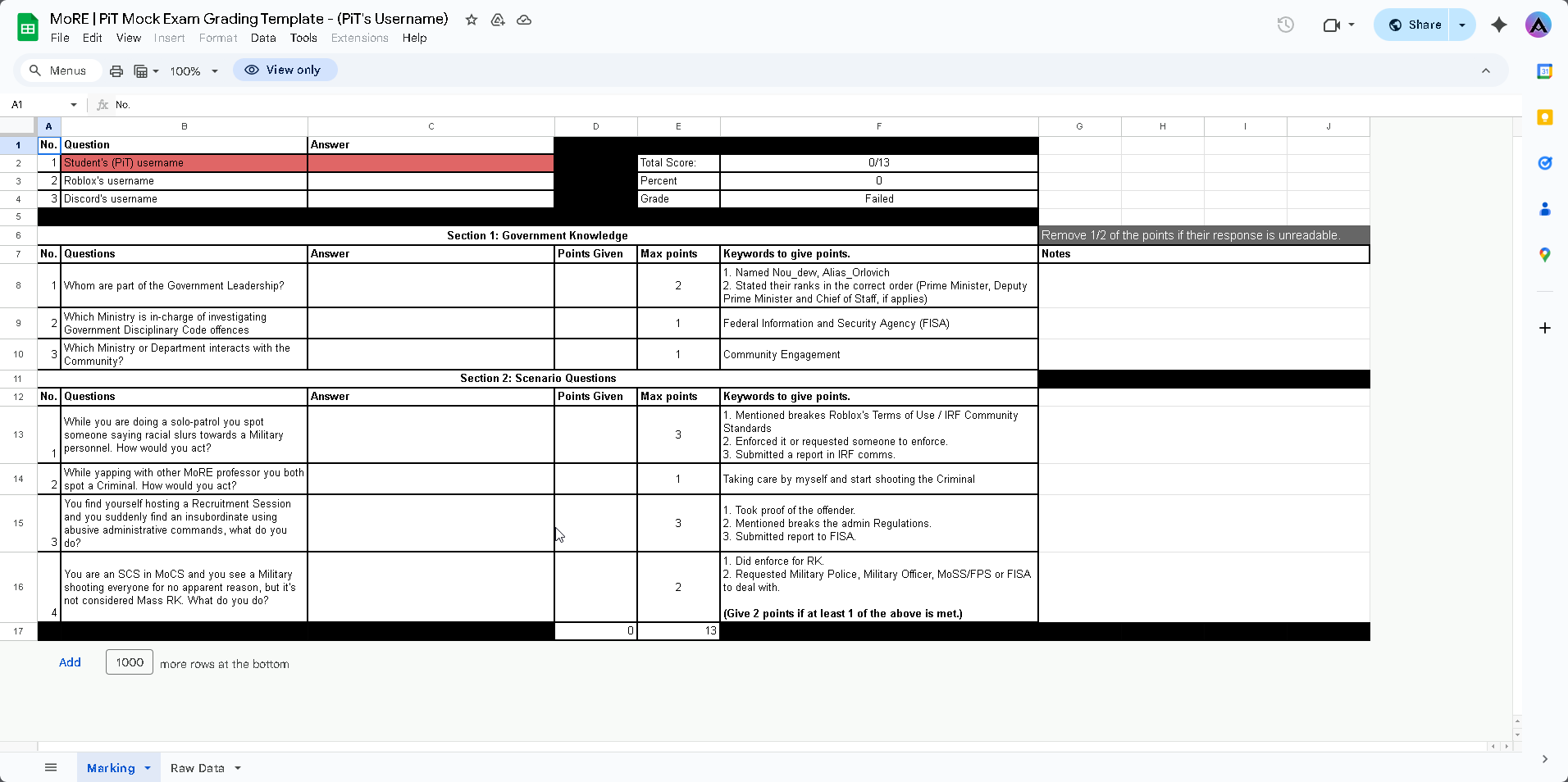Show the hidden side panel arrow

pos(1544,759)
